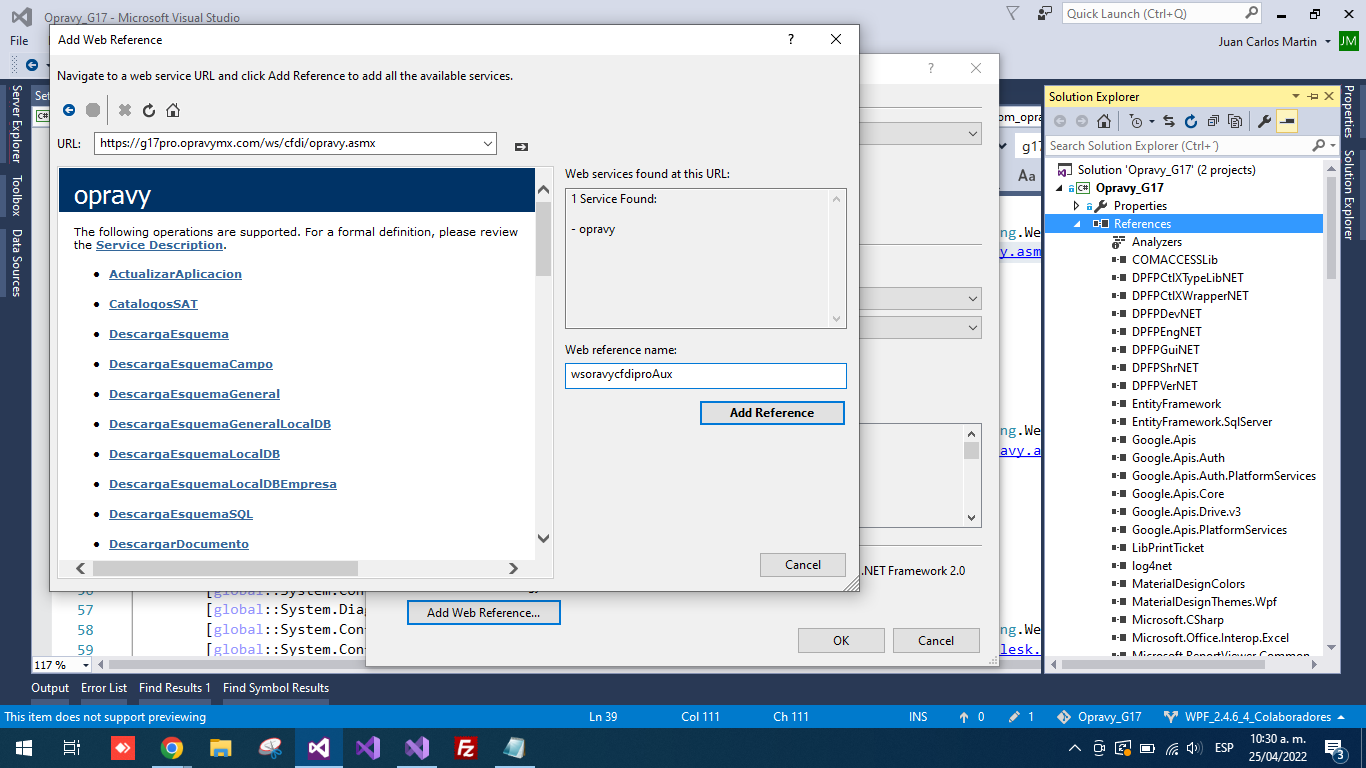This screenshot has height=768, width=1366.
Task: Click the Quick Launch search icon
Action: [x=1252, y=13]
